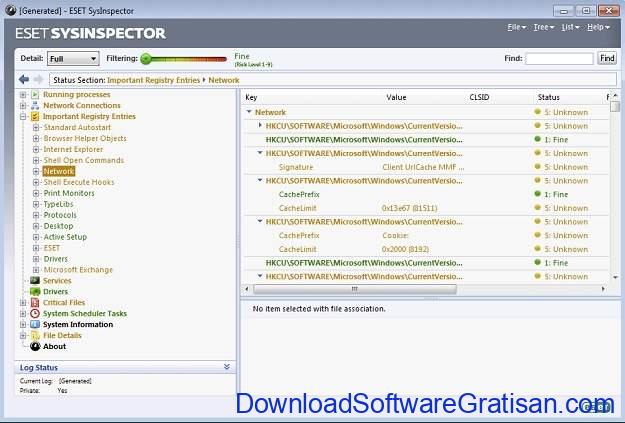Go back with the blue left arrow
This screenshot has width=625, height=423.
(24, 79)
